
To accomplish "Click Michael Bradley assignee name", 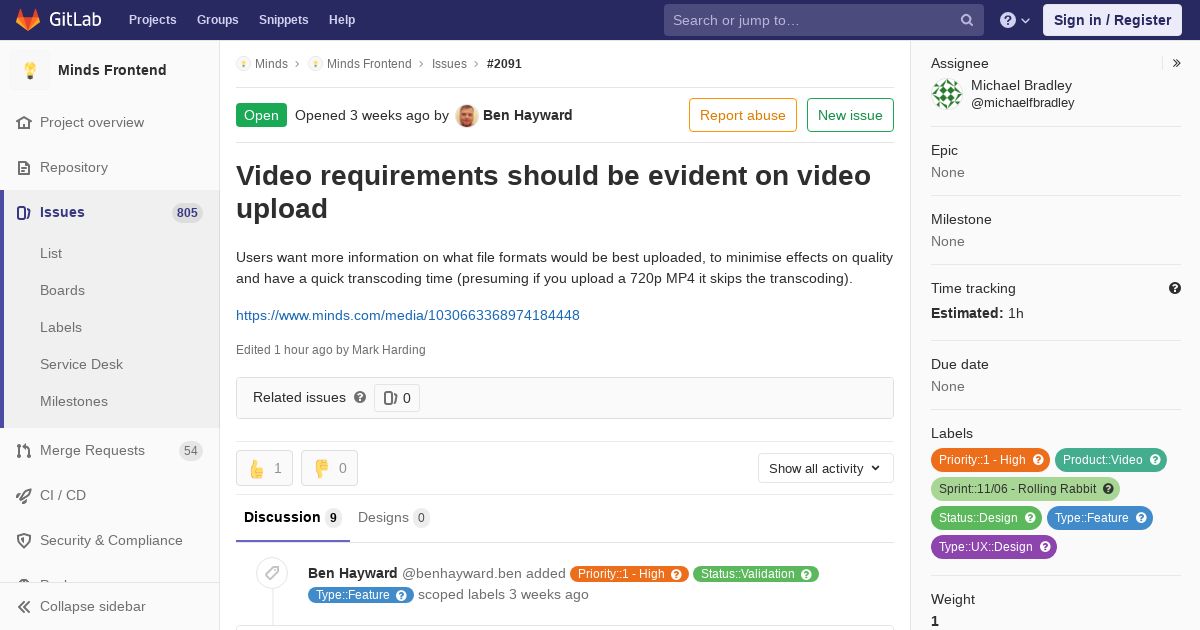I will click(1021, 85).
